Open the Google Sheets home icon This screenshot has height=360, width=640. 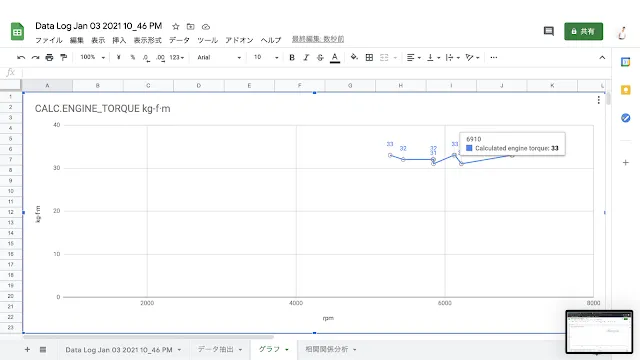[x=17, y=31]
